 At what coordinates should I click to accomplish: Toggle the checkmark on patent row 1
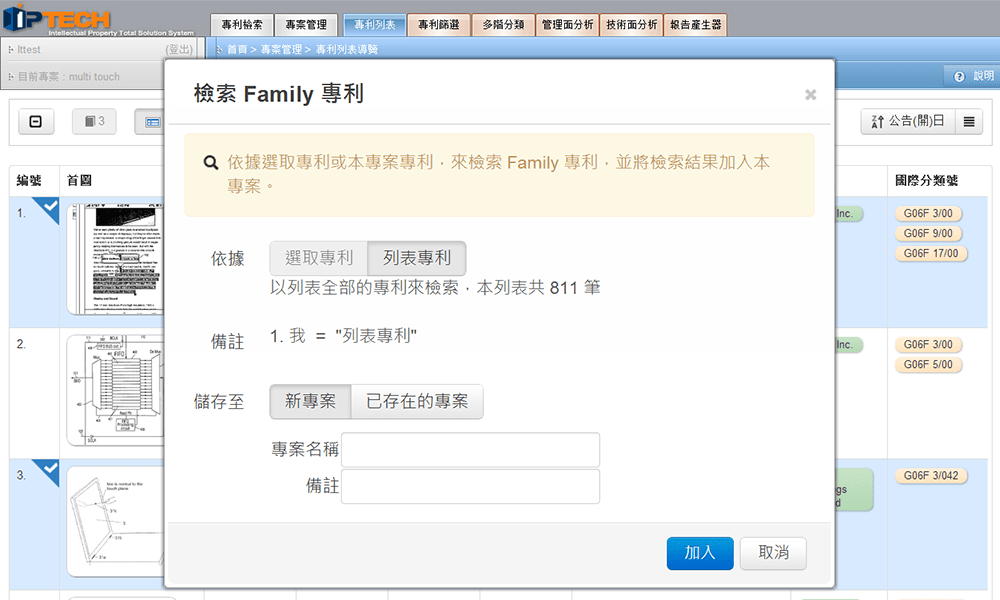pyautogui.click(x=48, y=207)
